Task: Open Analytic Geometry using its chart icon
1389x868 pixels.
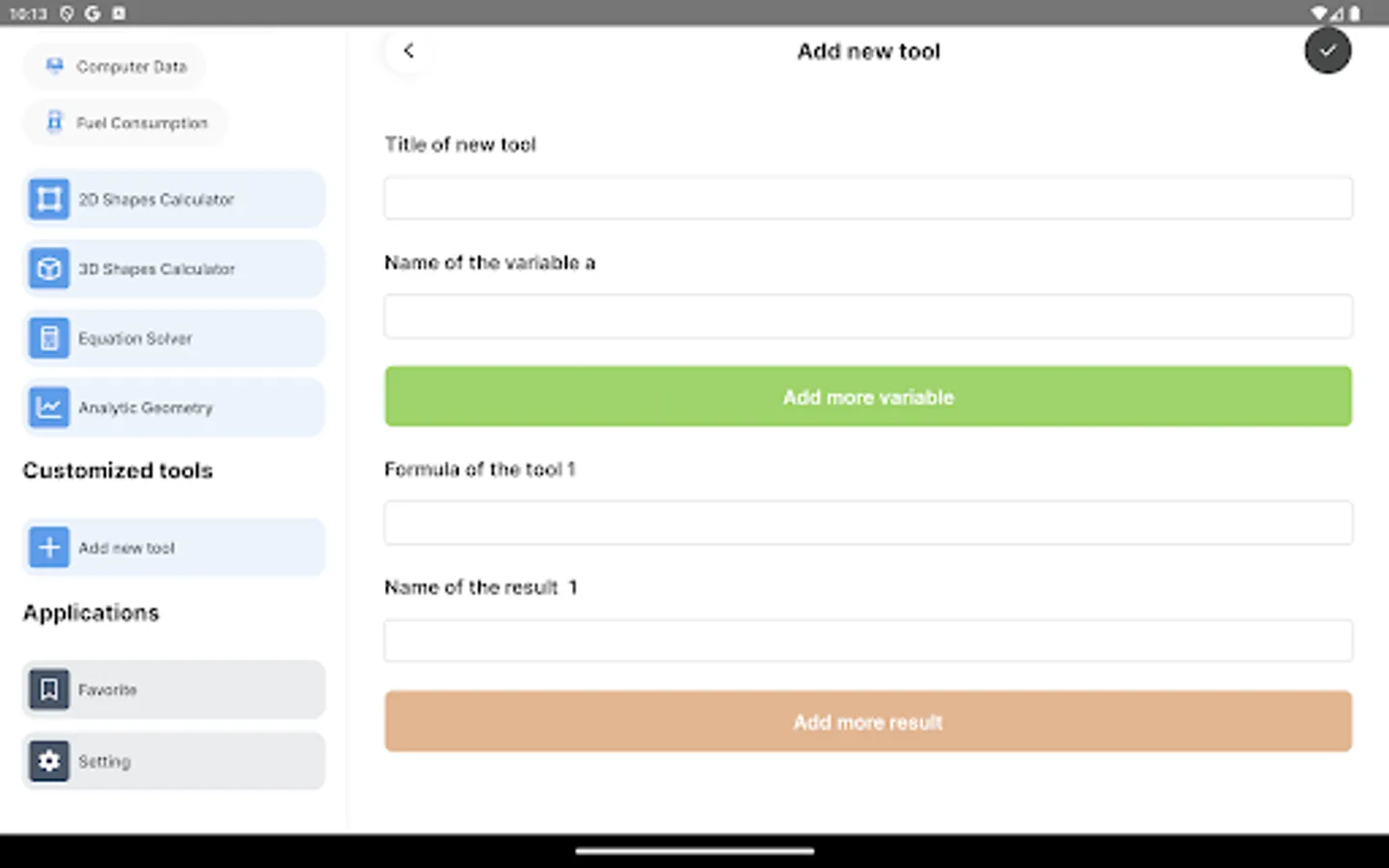Action: coord(48,407)
